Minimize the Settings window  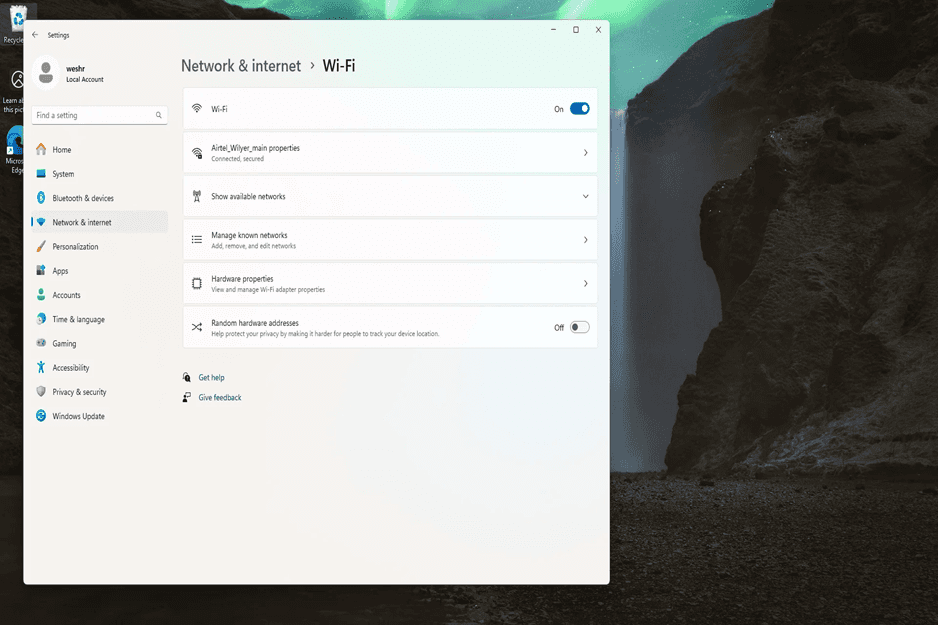[x=553, y=29]
